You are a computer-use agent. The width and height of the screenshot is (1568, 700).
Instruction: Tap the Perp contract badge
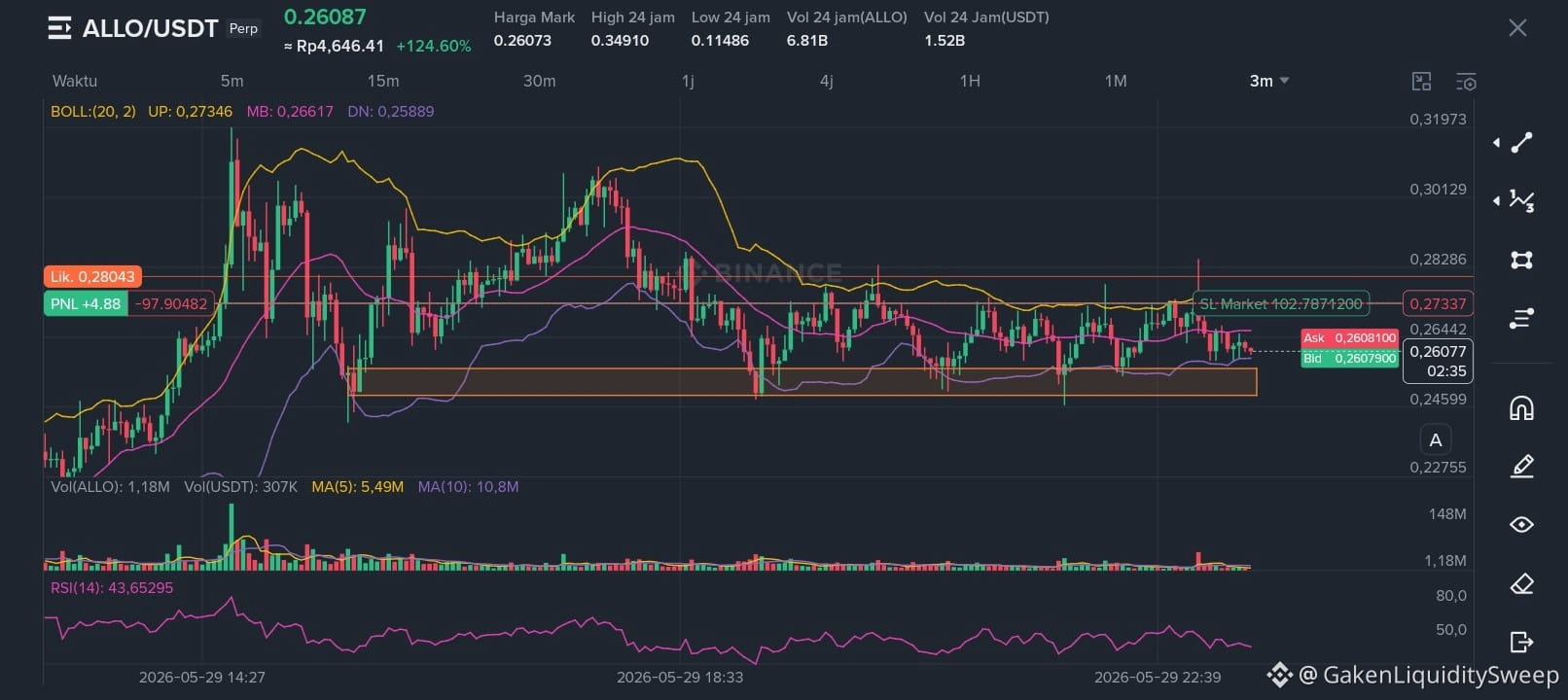tap(243, 28)
